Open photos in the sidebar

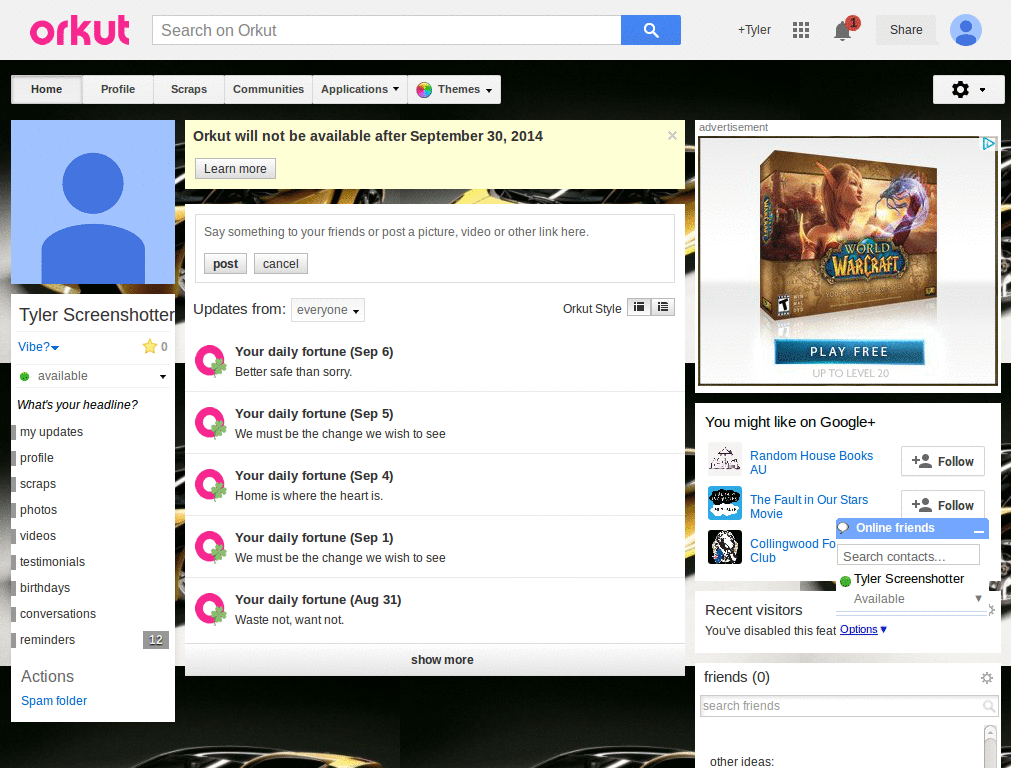point(39,509)
